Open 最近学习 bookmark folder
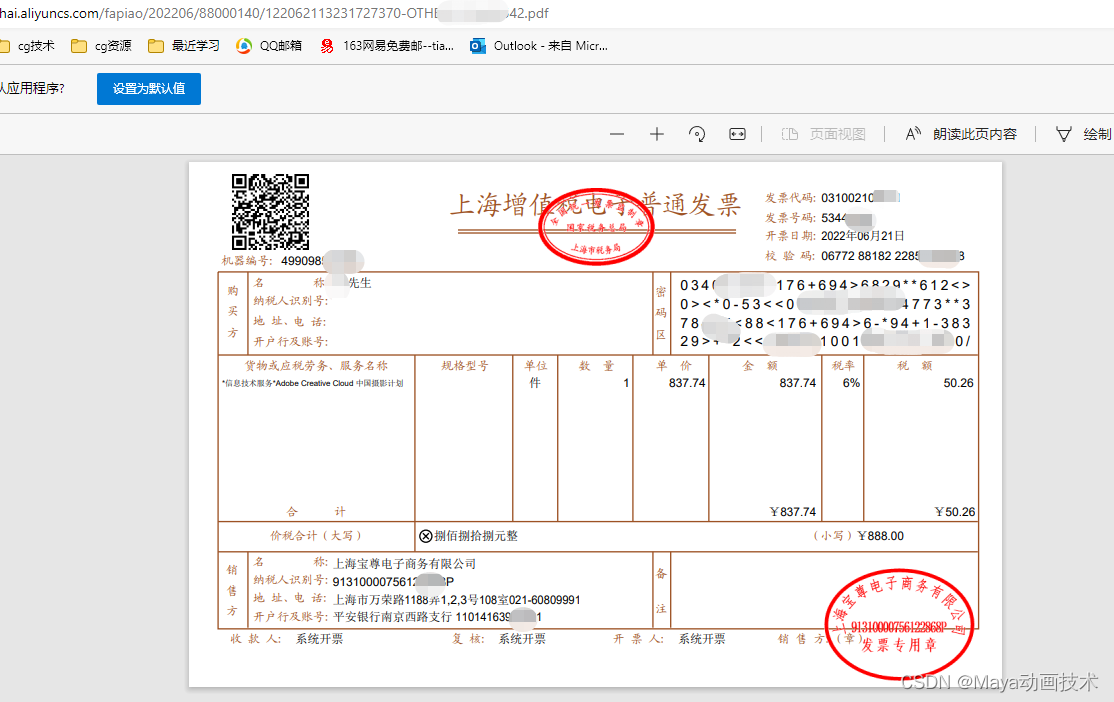This screenshot has width=1114, height=702. [184, 46]
